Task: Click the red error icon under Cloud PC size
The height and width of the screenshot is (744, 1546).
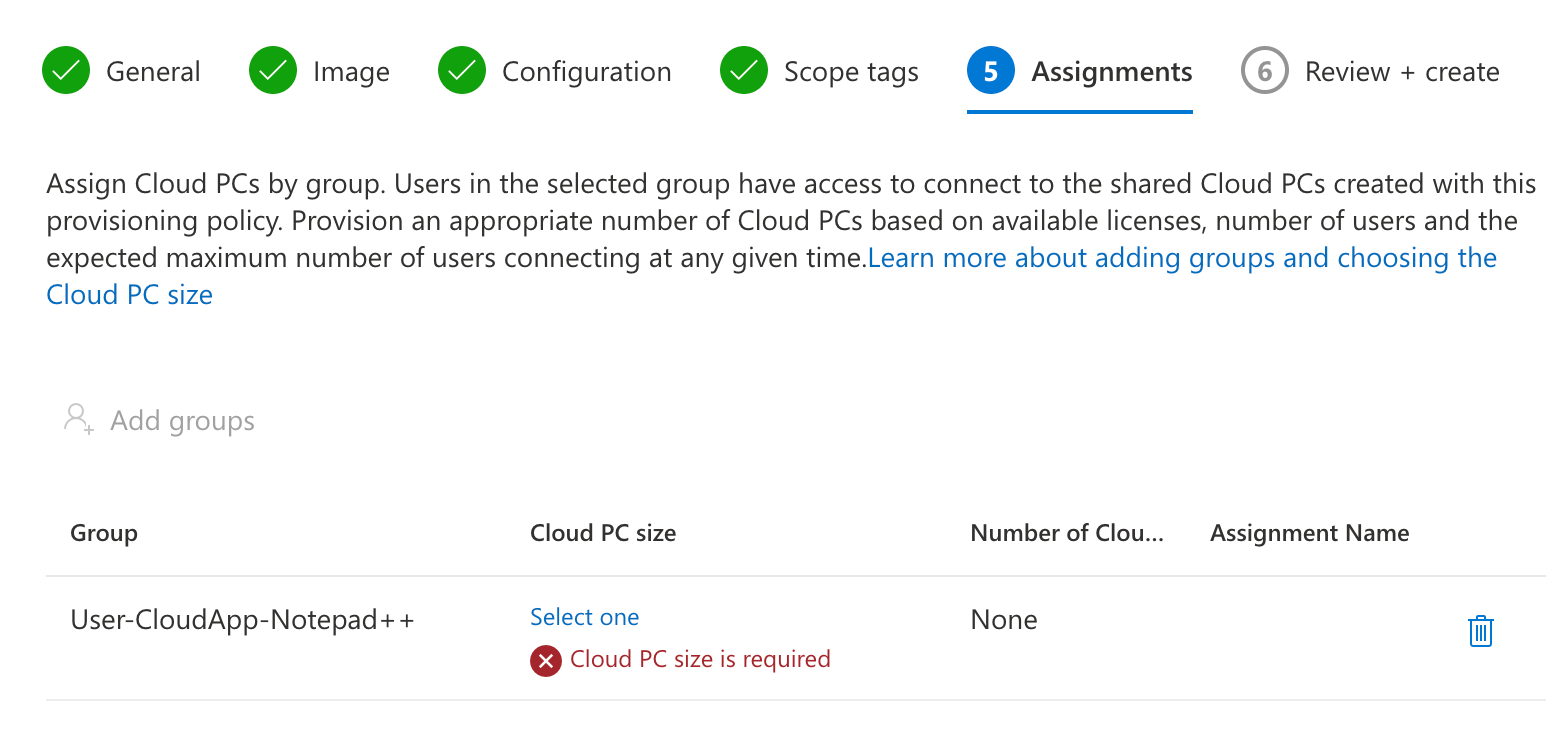Action: (545, 660)
